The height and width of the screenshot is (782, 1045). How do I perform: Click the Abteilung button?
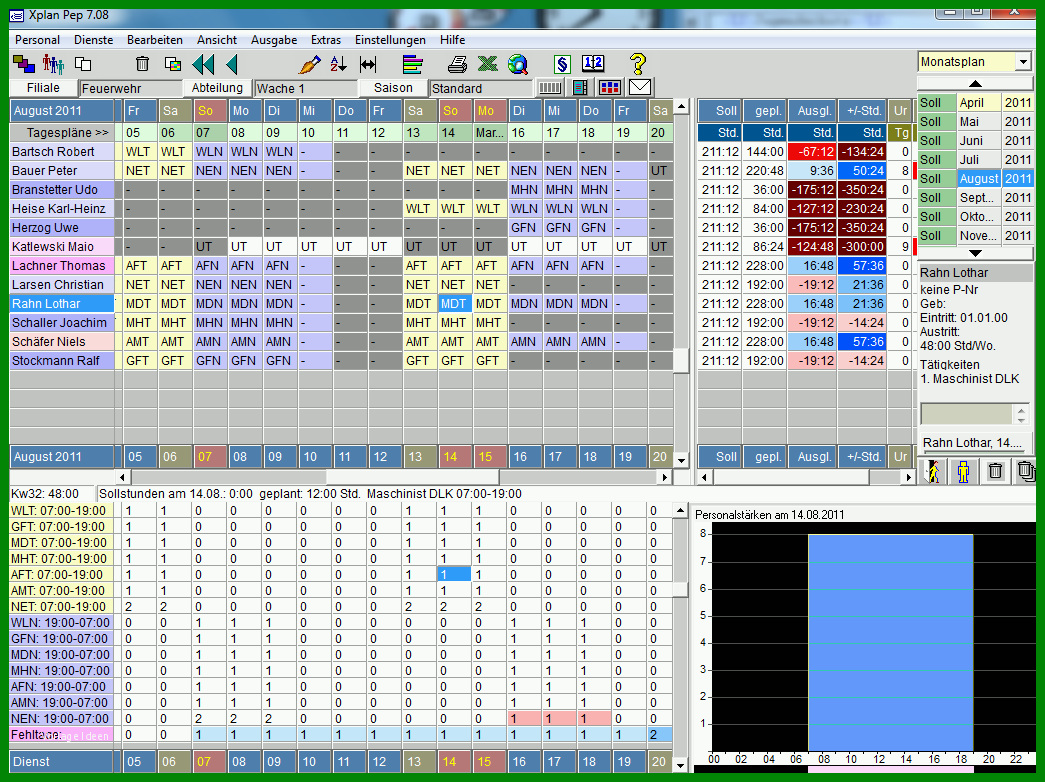(217, 88)
